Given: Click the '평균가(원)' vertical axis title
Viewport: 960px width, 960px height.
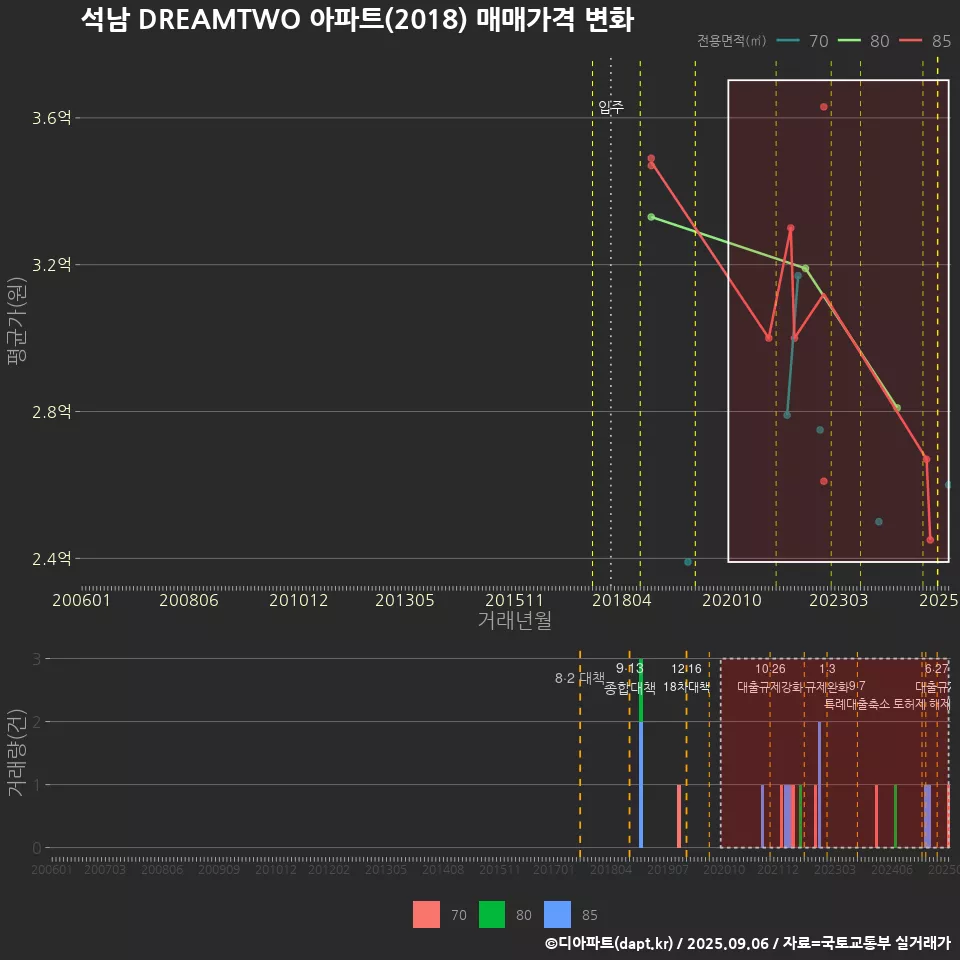Looking at the screenshot, I should pos(17,321).
